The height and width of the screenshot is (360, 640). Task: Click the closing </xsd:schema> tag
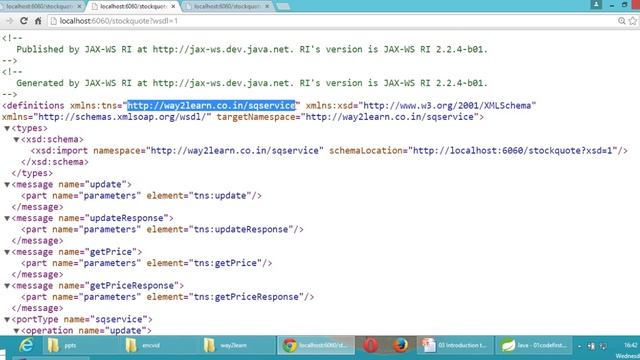tap(55, 162)
